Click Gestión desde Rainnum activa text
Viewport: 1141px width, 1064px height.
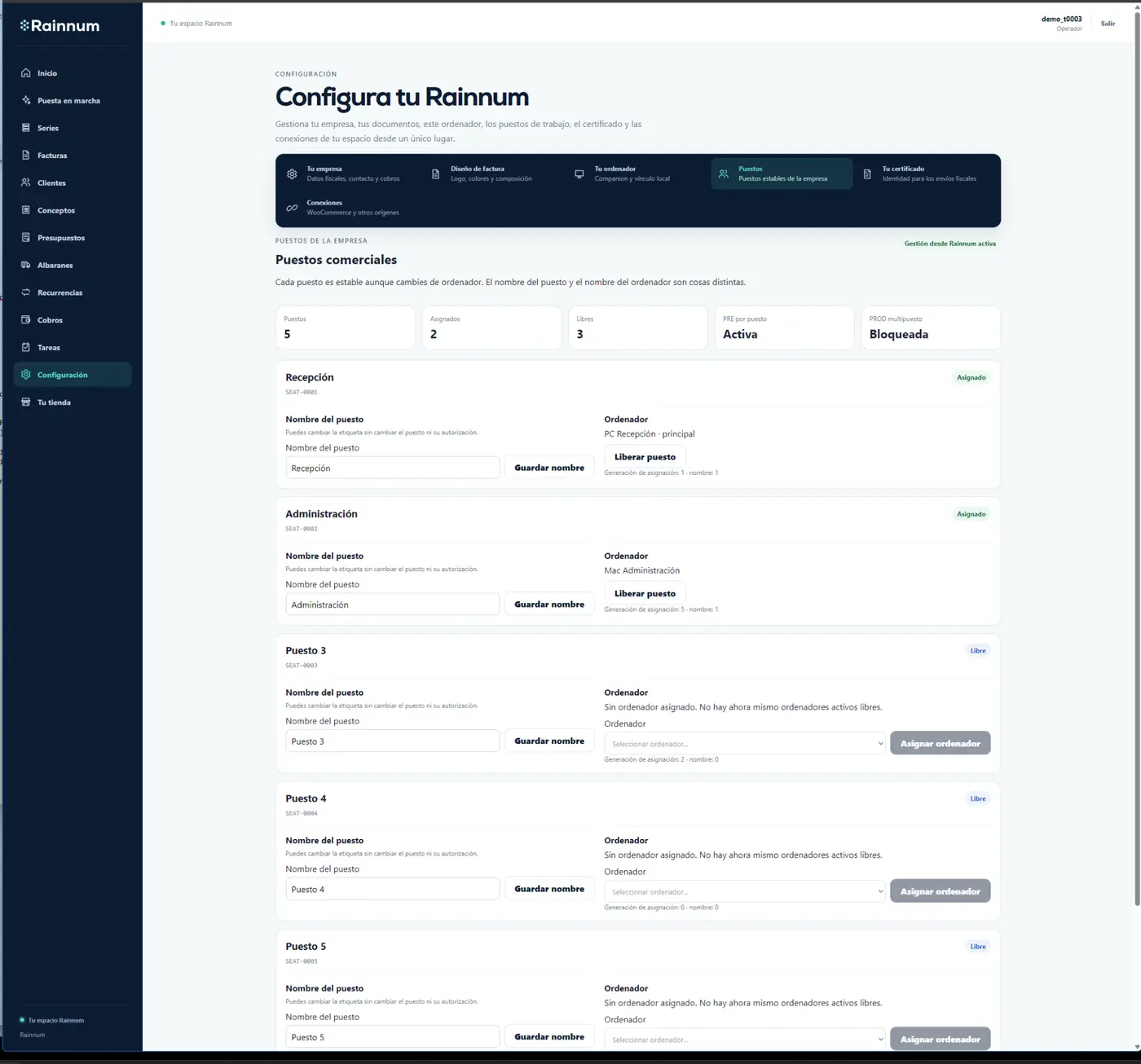pyautogui.click(x=949, y=244)
